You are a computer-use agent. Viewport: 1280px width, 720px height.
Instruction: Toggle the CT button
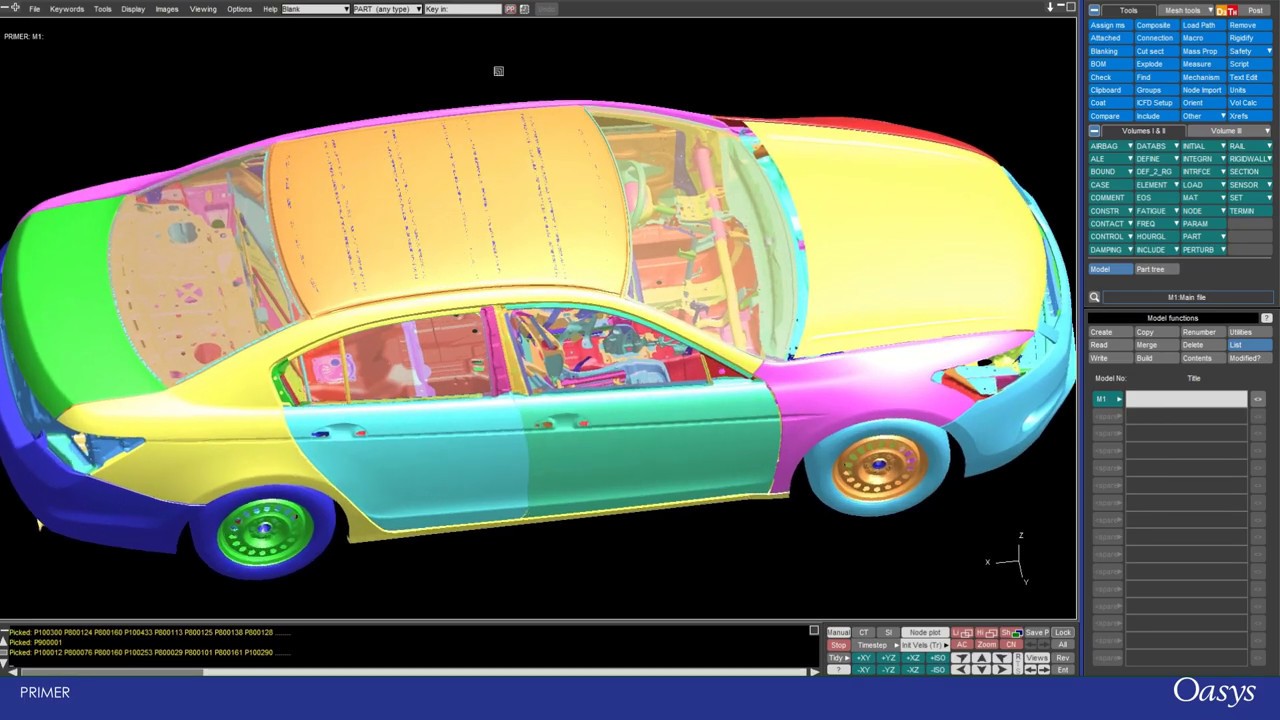pos(863,632)
